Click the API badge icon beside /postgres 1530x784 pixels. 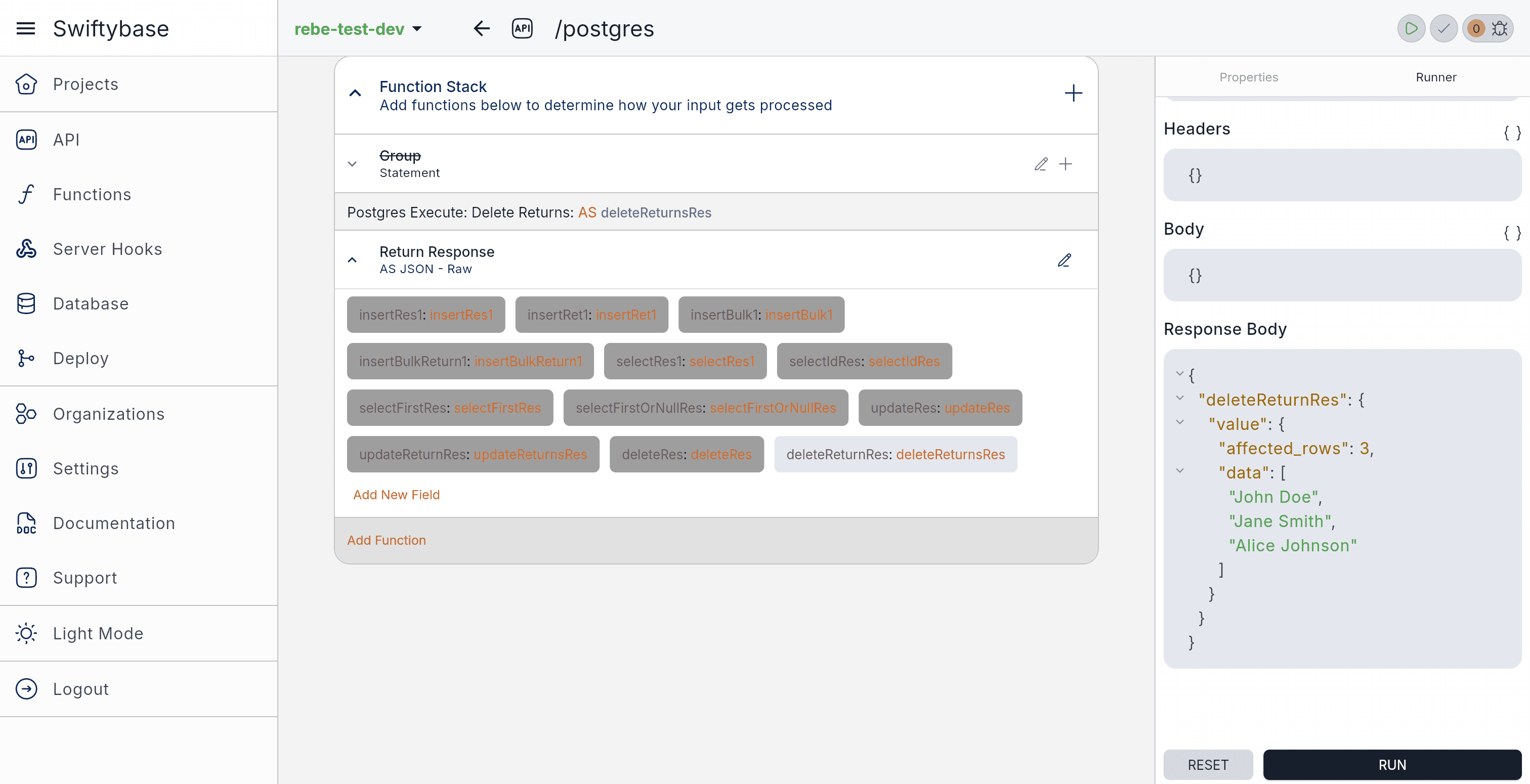(x=522, y=28)
